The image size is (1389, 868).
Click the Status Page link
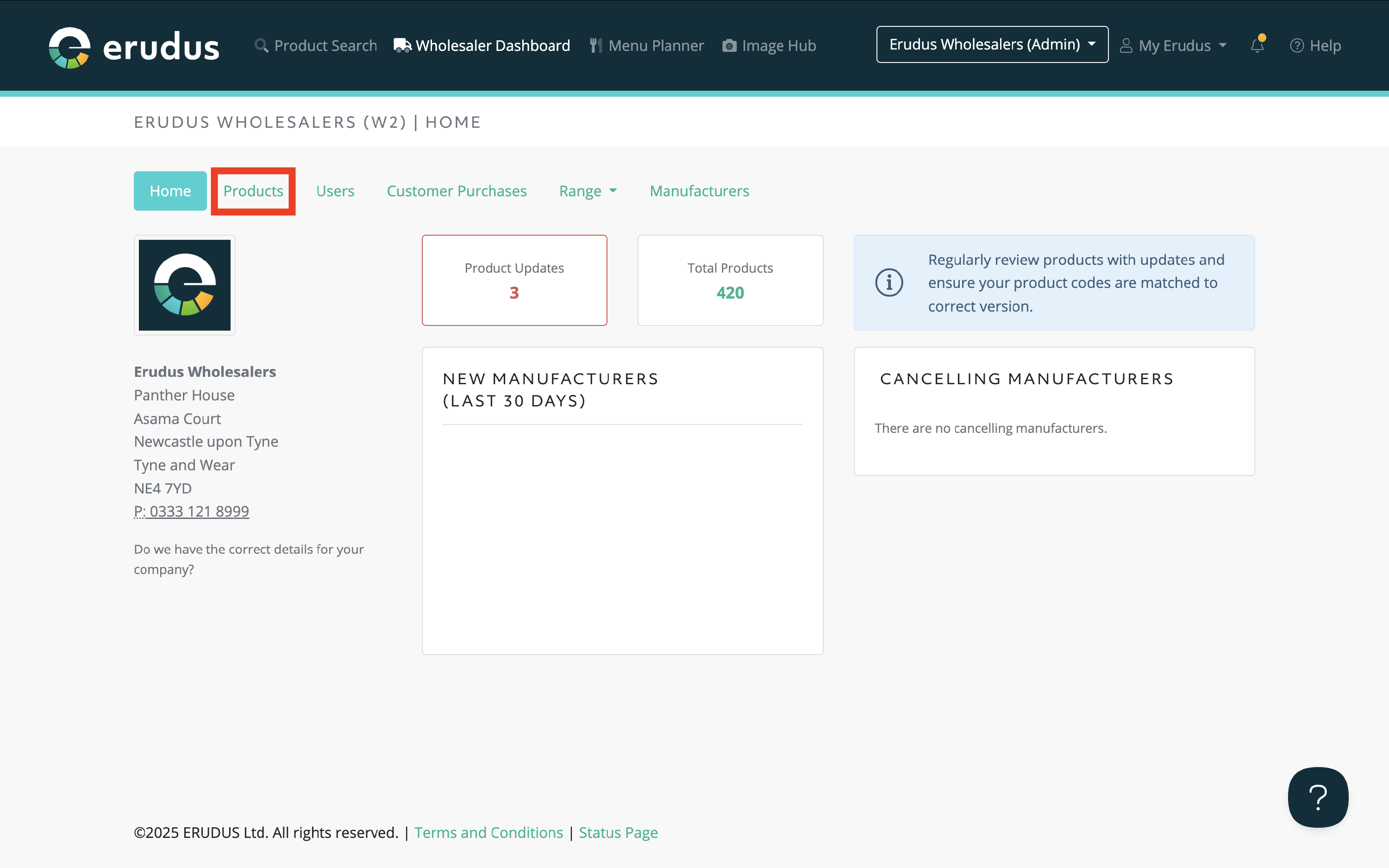coord(618,832)
